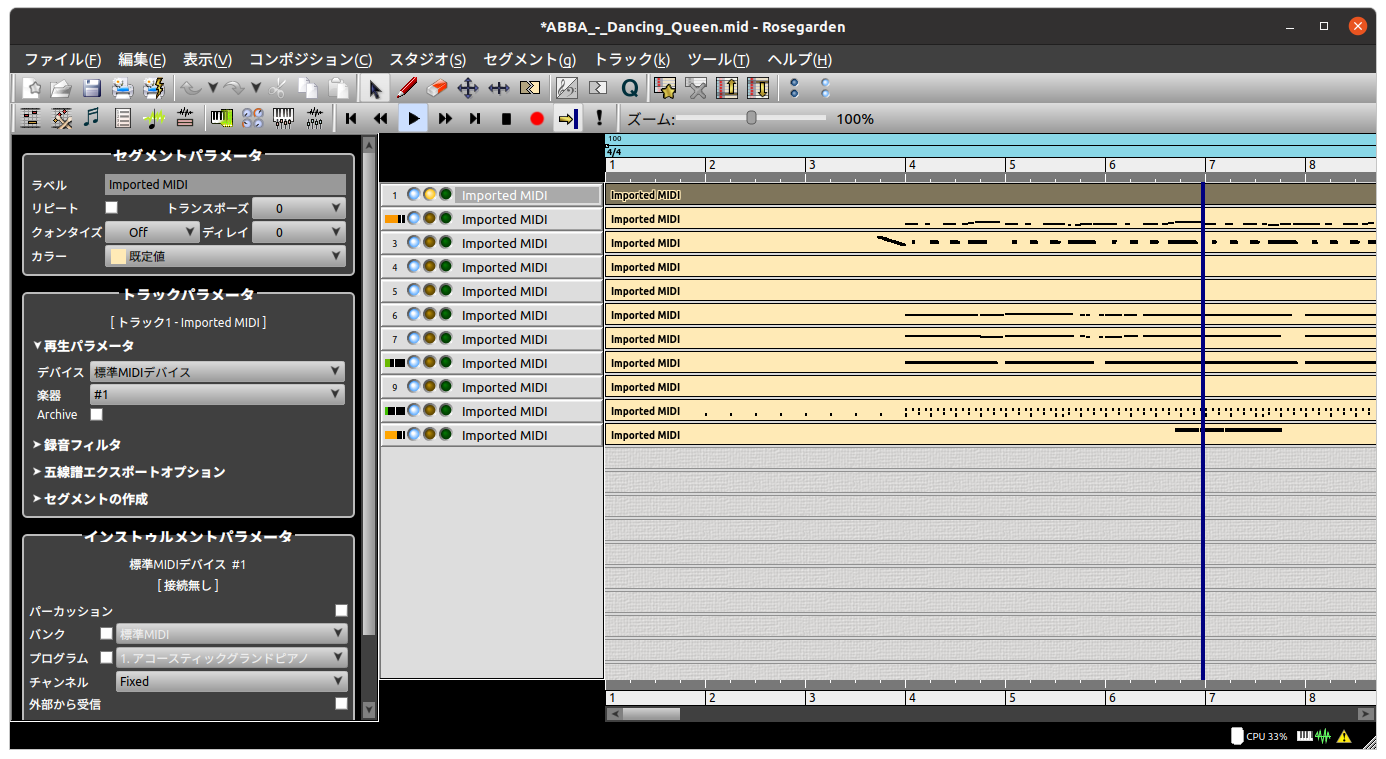Click horizontal scrollbar handle below timeline

point(651,714)
